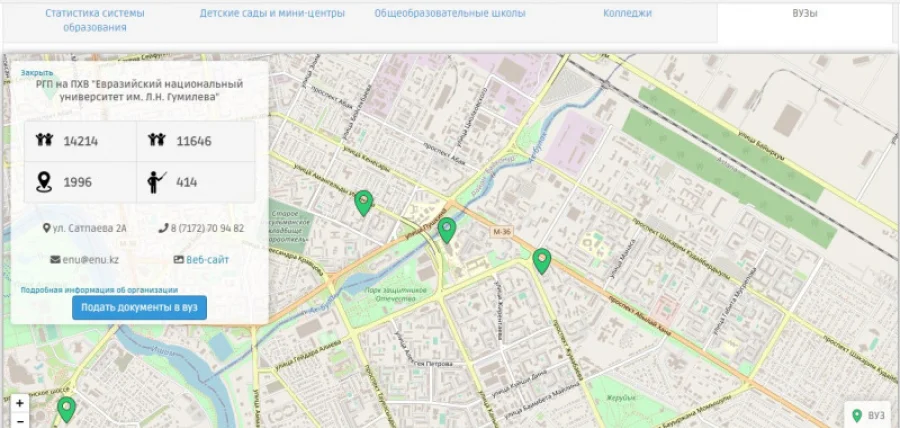Zoom out the map with minus button

(19, 422)
